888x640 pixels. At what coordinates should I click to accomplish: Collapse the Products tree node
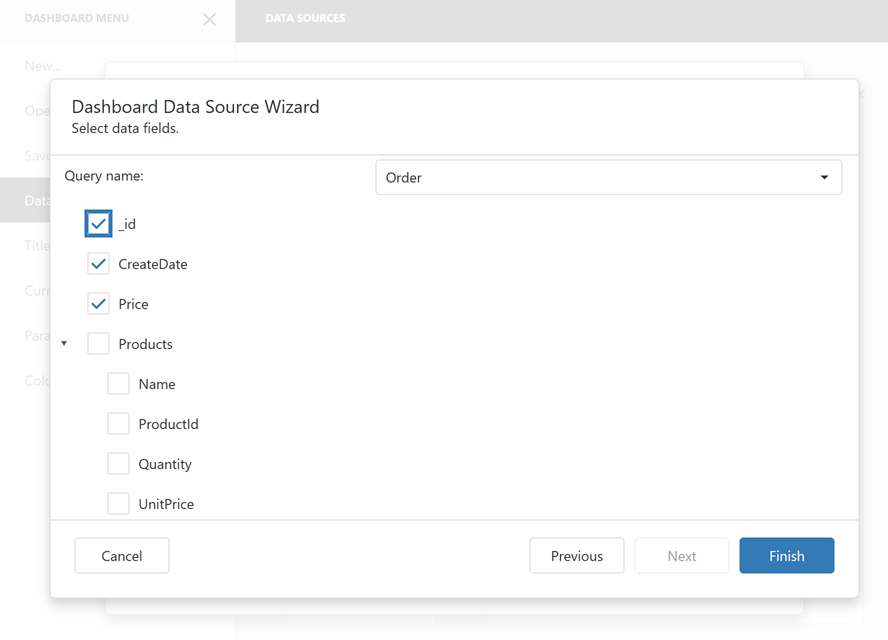pyautogui.click(x=64, y=343)
